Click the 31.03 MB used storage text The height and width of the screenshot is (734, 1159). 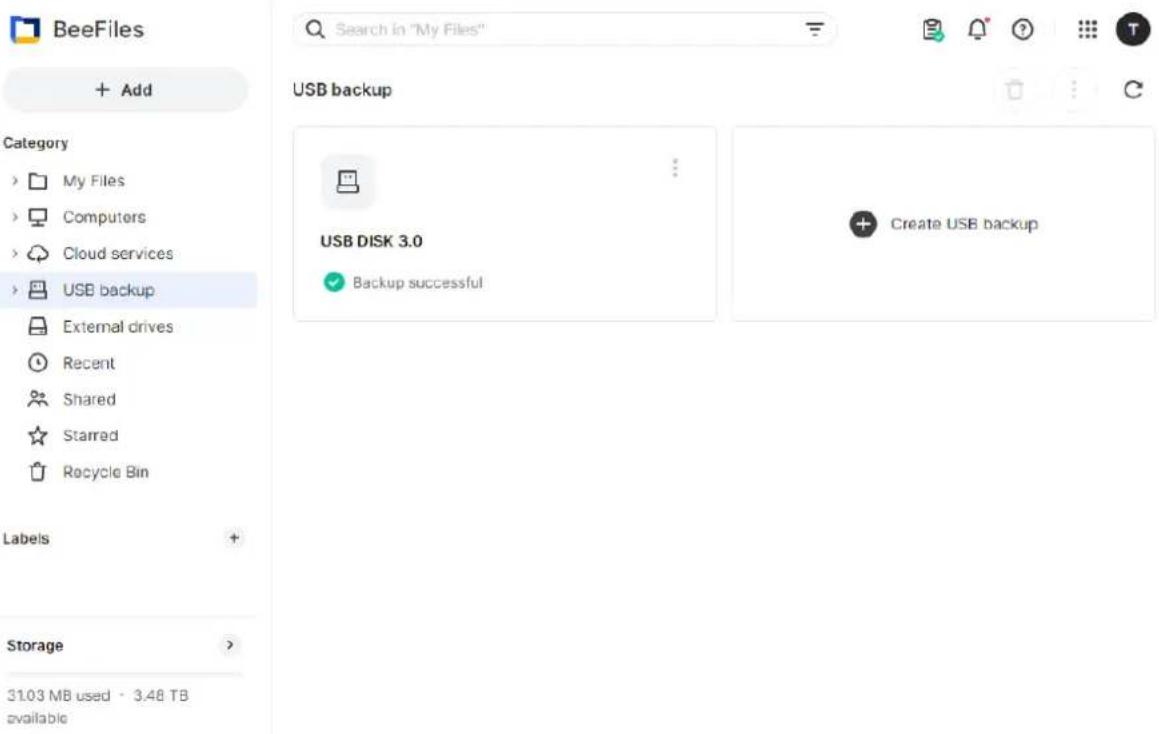click(x=58, y=696)
